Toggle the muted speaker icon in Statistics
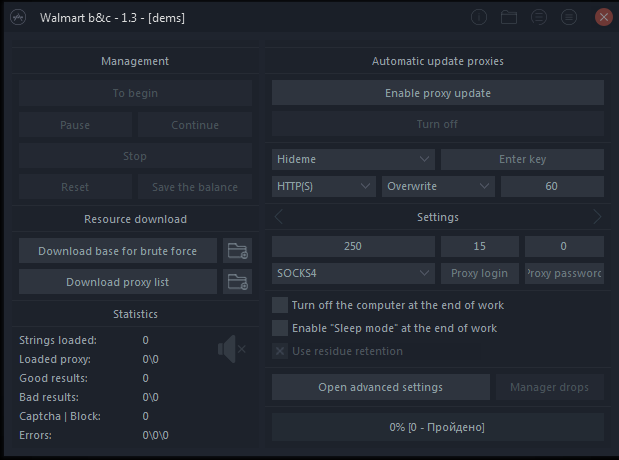 232,349
